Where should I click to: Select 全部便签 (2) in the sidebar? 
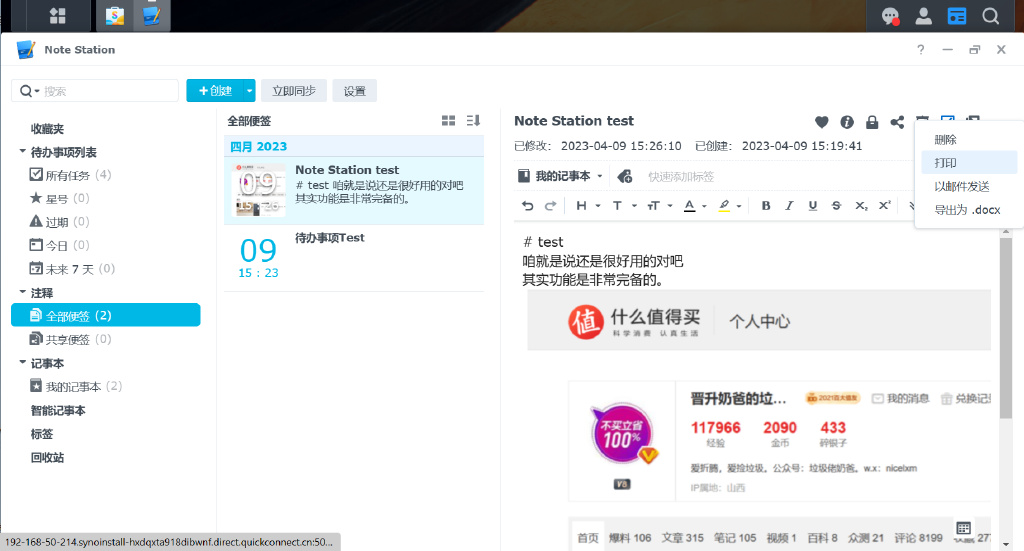[106, 315]
